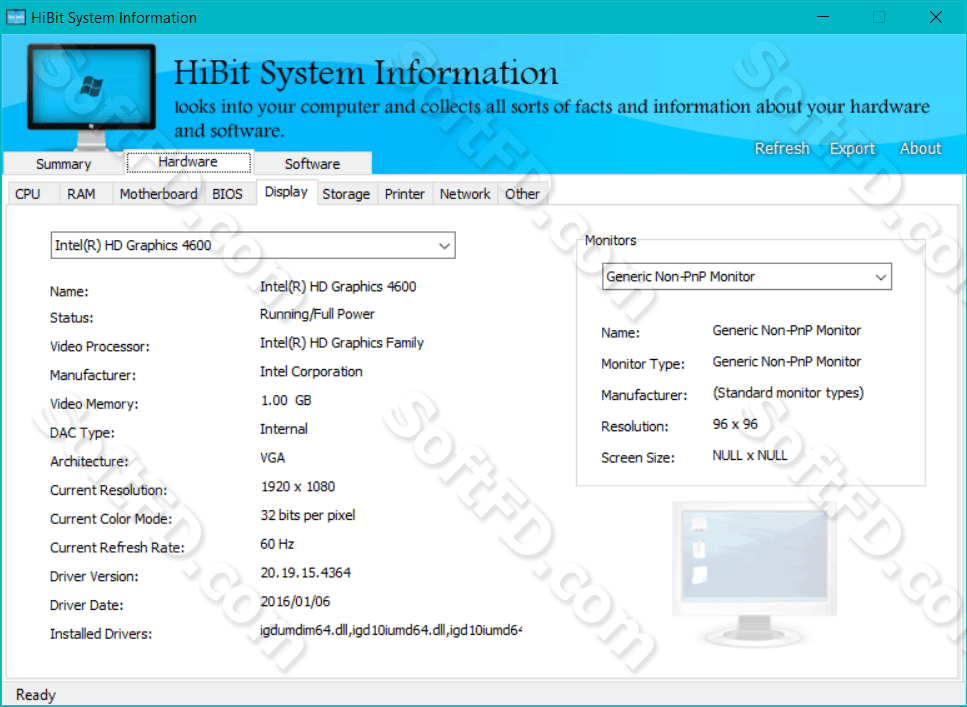This screenshot has height=707, width=967.
Task: Click the '96 x 96' monitor resolution value
Action: coord(735,424)
